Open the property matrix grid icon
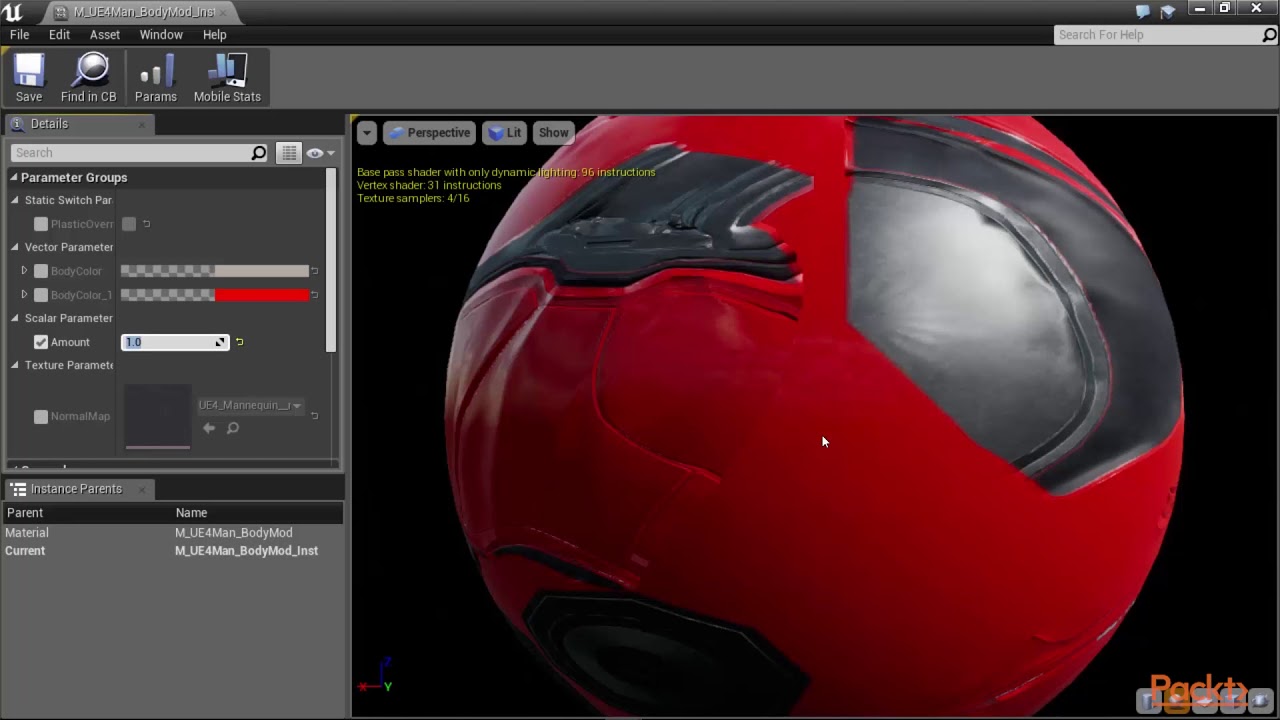The width and height of the screenshot is (1280, 720). coord(289,153)
